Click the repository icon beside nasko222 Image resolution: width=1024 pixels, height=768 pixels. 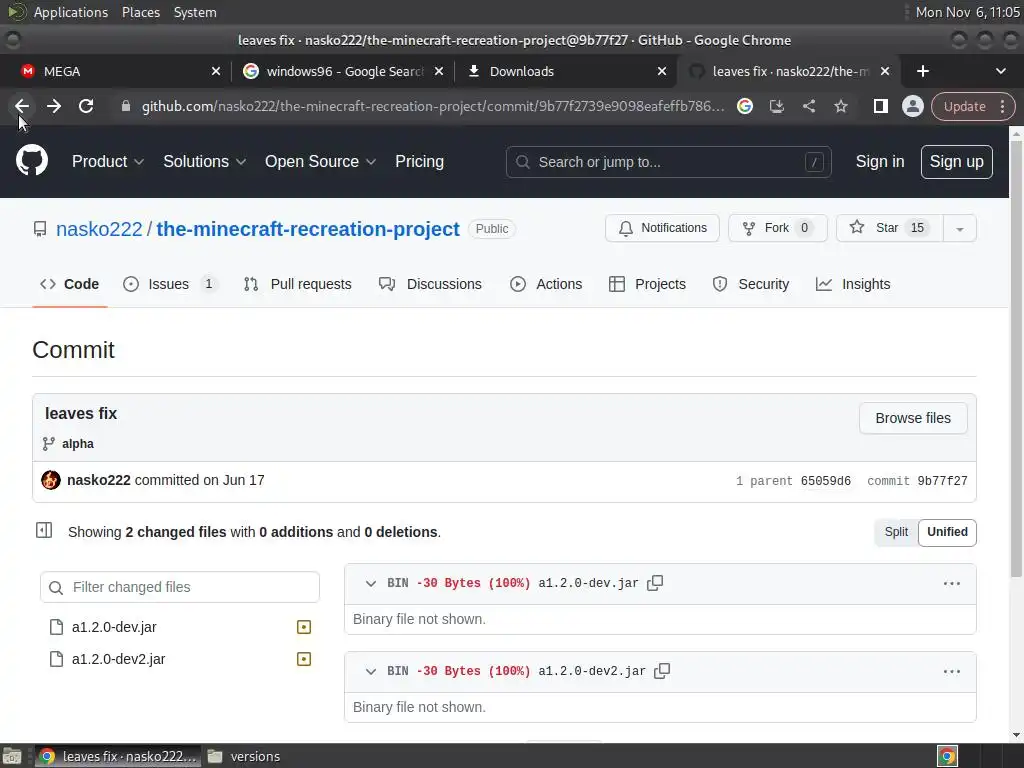(x=40, y=229)
